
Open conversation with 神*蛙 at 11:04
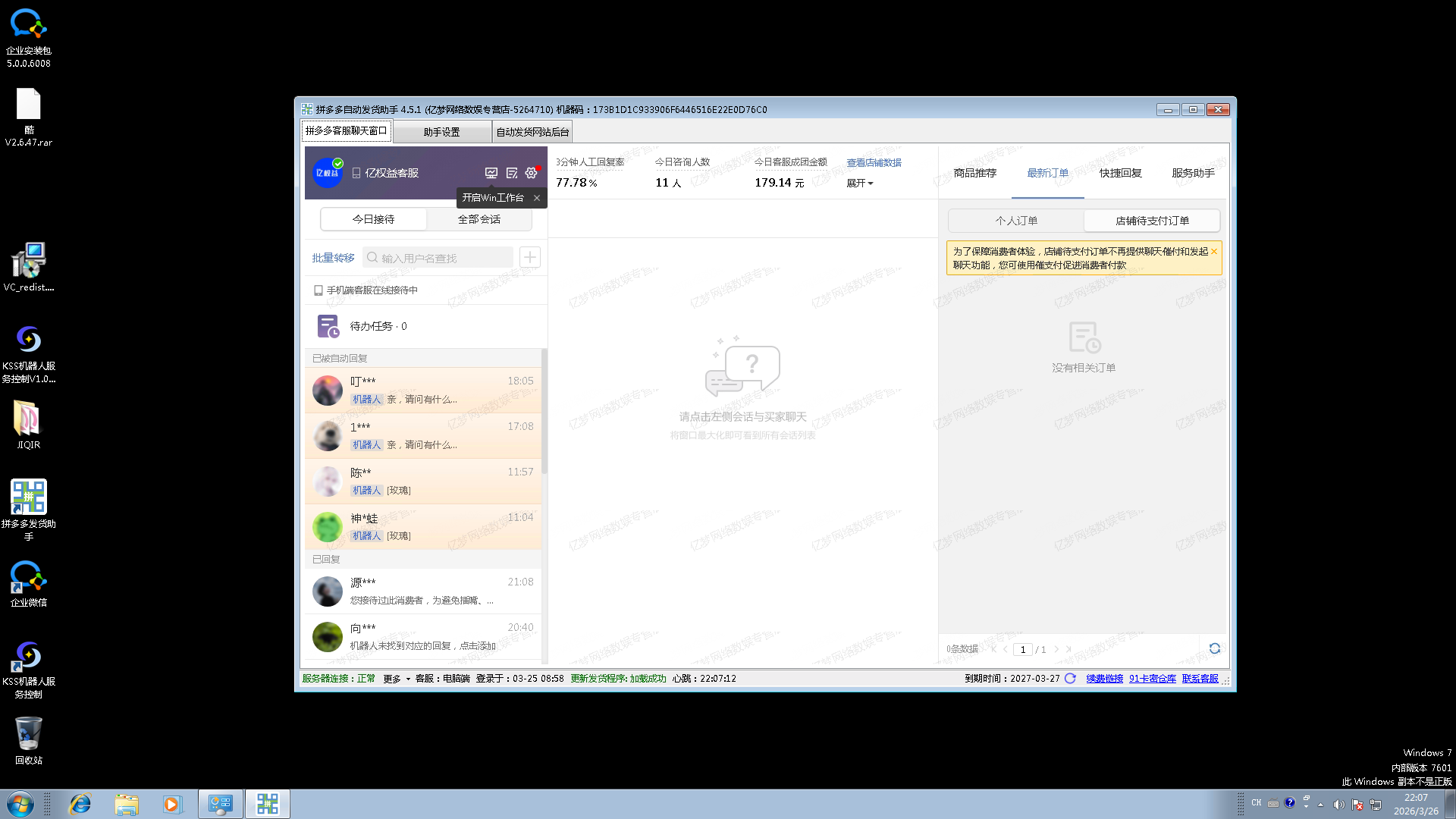423,526
